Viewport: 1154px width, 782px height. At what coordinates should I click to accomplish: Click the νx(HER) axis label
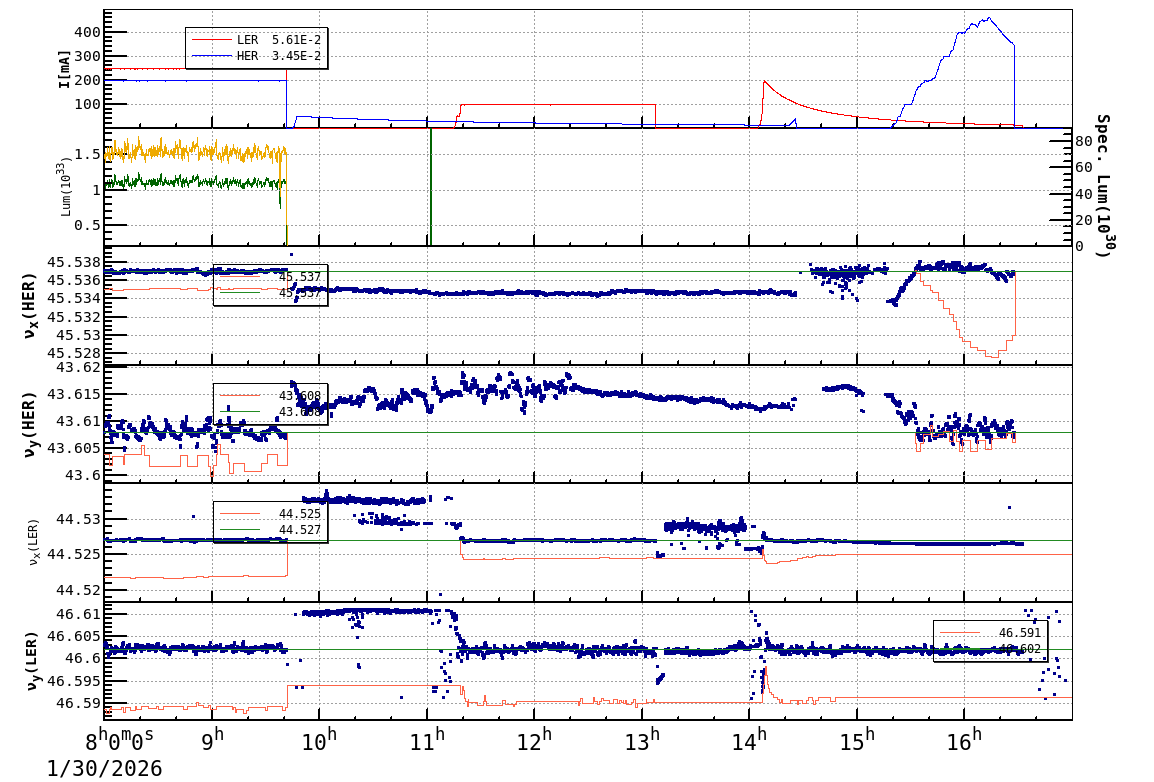point(29,306)
